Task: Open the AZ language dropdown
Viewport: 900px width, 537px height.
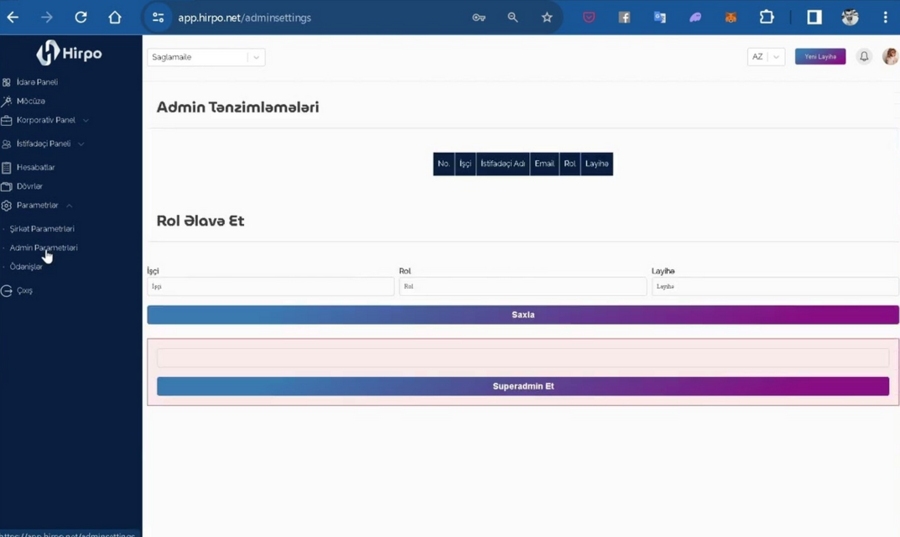Action: (x=765, y=57)
